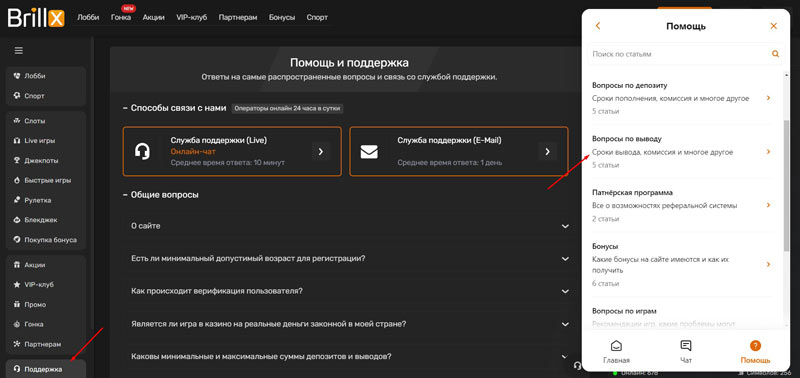
Task: Click the search magnifier icon in help panel
Action: point(776,54)
